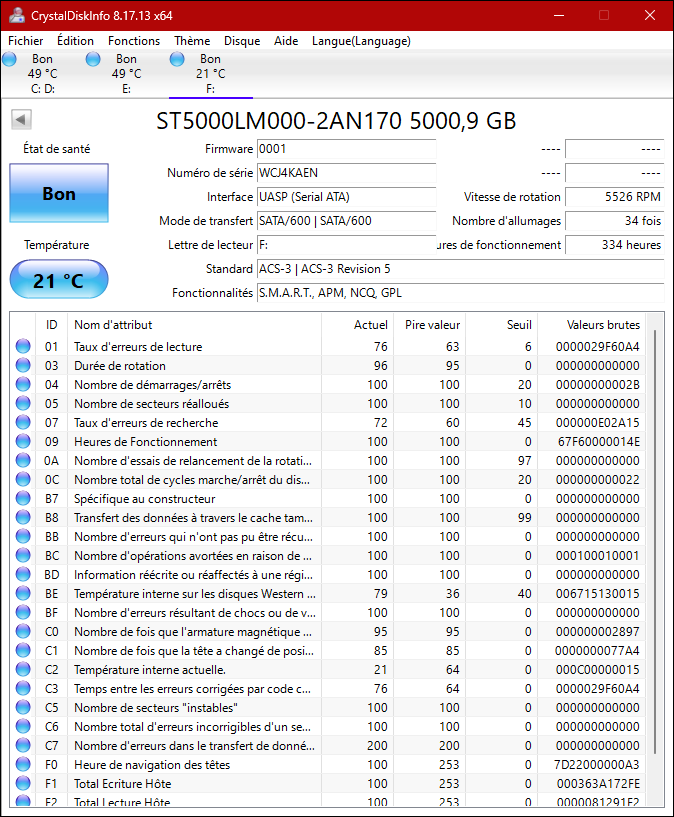Viewport: 674px width, 817px height.
Task: Click status orb for attribute 05 reallocated sectors
Action: (x=23, y=404)
